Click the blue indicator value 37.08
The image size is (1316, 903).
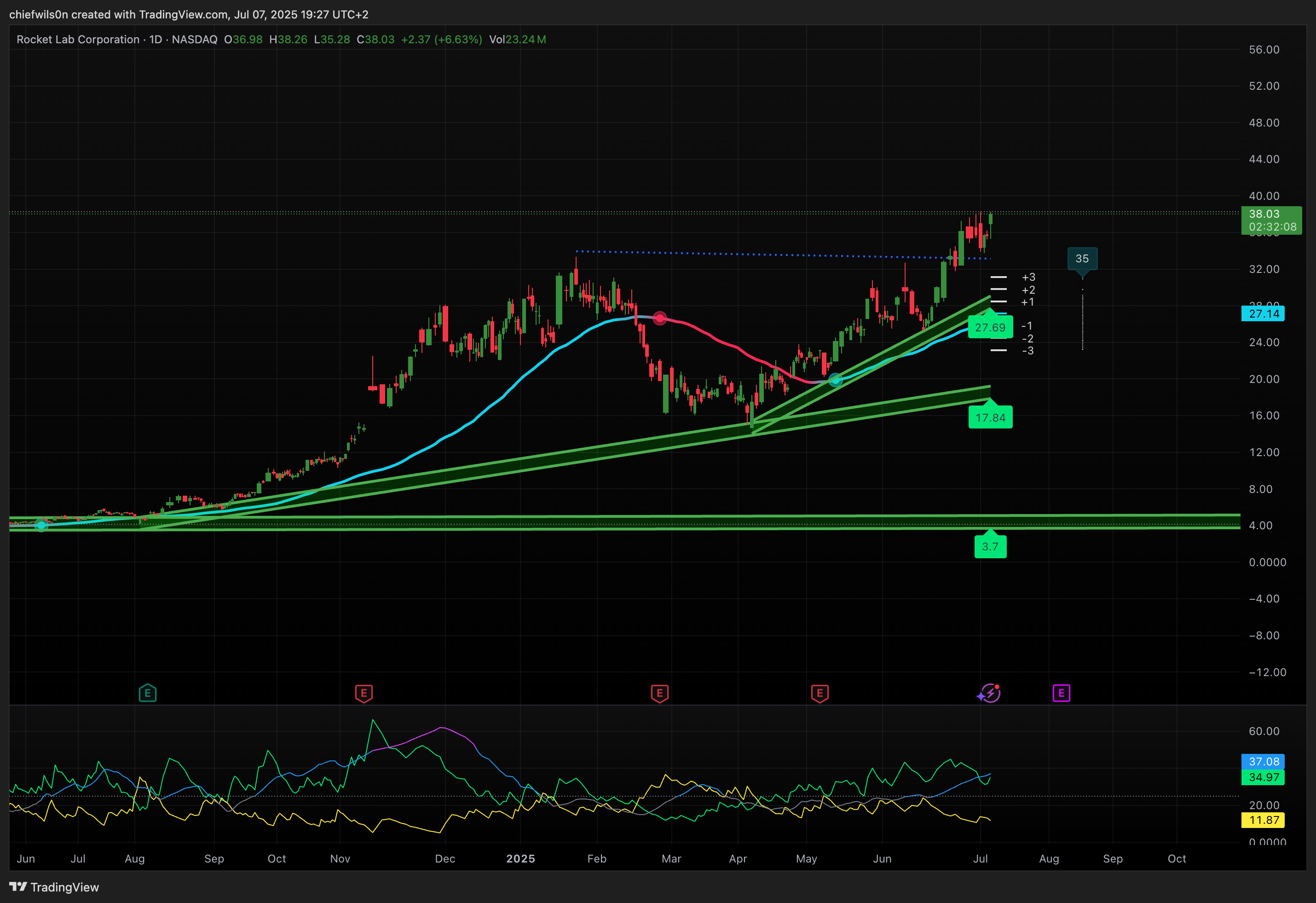tap(1263, 761)
